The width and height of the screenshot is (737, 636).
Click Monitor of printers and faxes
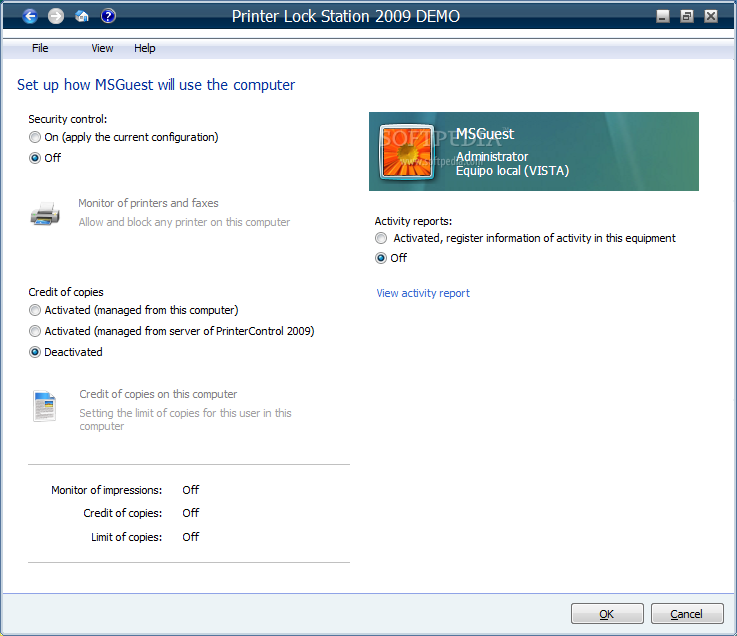pos(148,203)
